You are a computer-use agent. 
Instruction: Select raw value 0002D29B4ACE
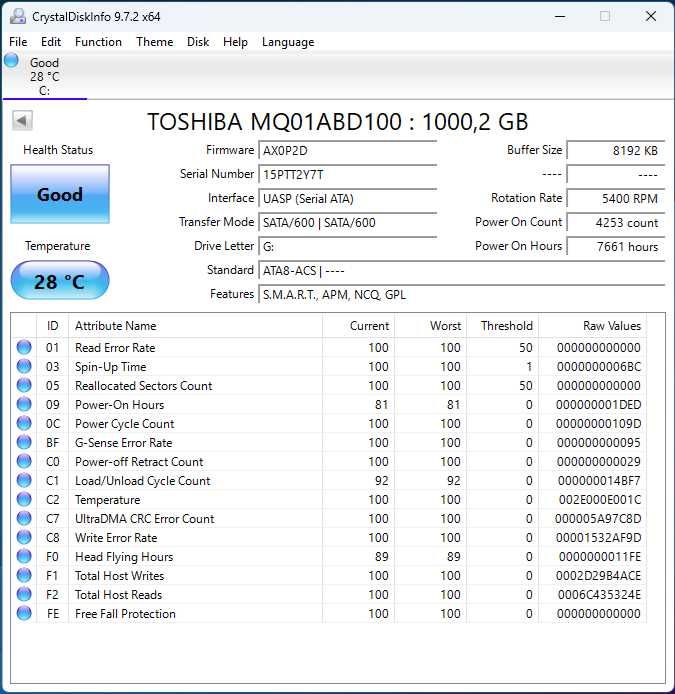598,576
